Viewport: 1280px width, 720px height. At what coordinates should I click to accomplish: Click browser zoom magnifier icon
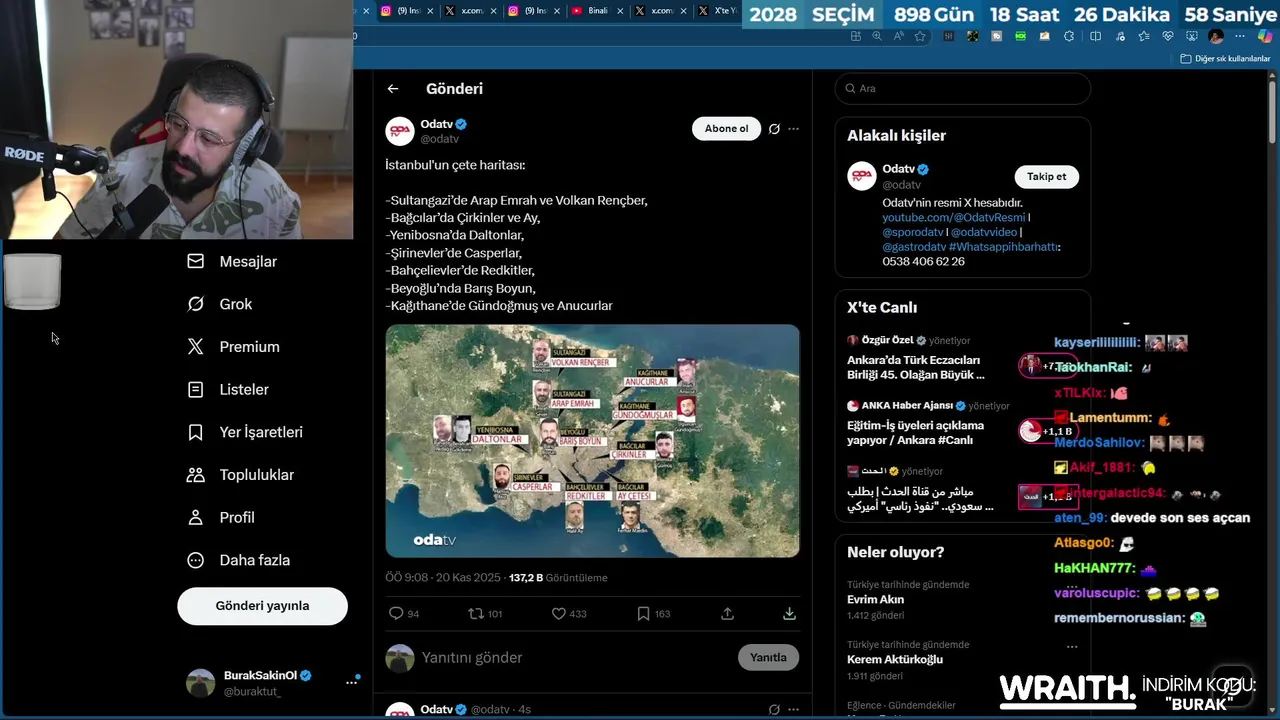coord(877,36)
